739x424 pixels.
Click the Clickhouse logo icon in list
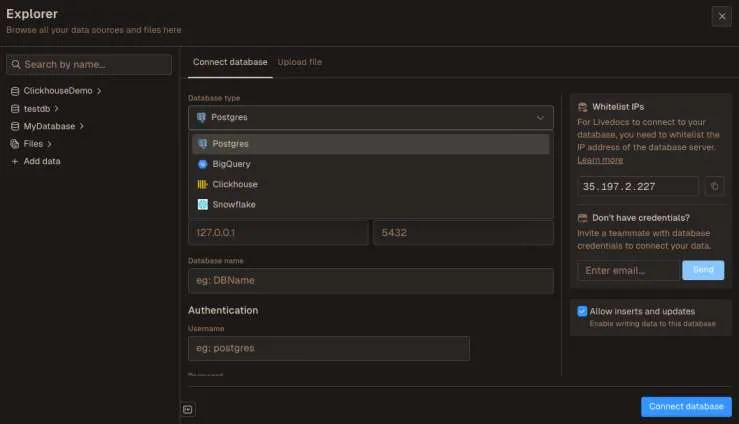pyautogui.click(x=202, y=184)
